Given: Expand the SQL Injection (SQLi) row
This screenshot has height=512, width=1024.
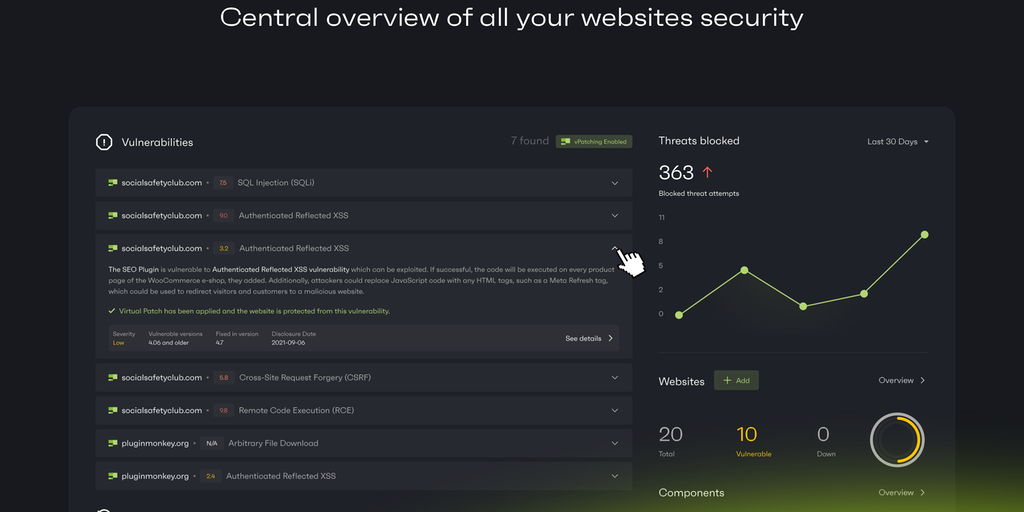Looking at the screenshot, I should click(x=615, y=183).
